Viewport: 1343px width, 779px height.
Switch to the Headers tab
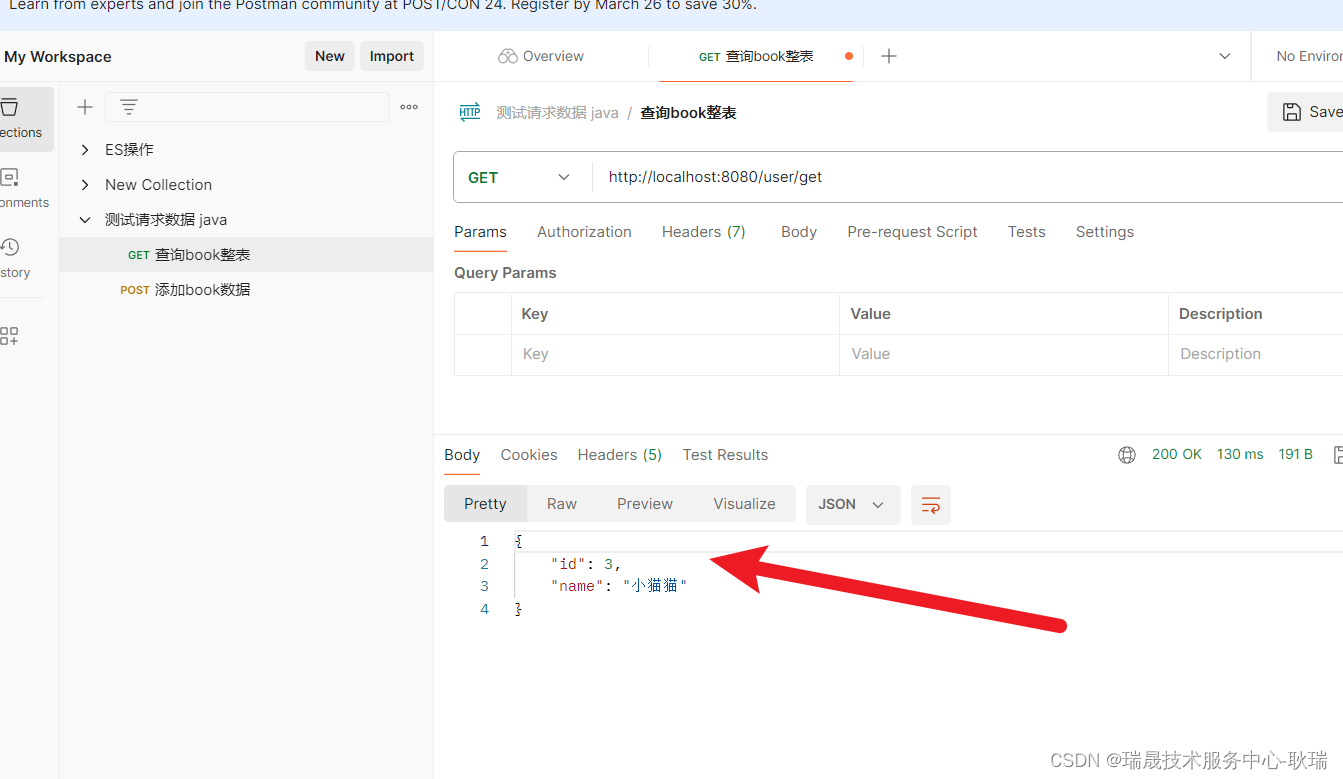click(703, 231)
